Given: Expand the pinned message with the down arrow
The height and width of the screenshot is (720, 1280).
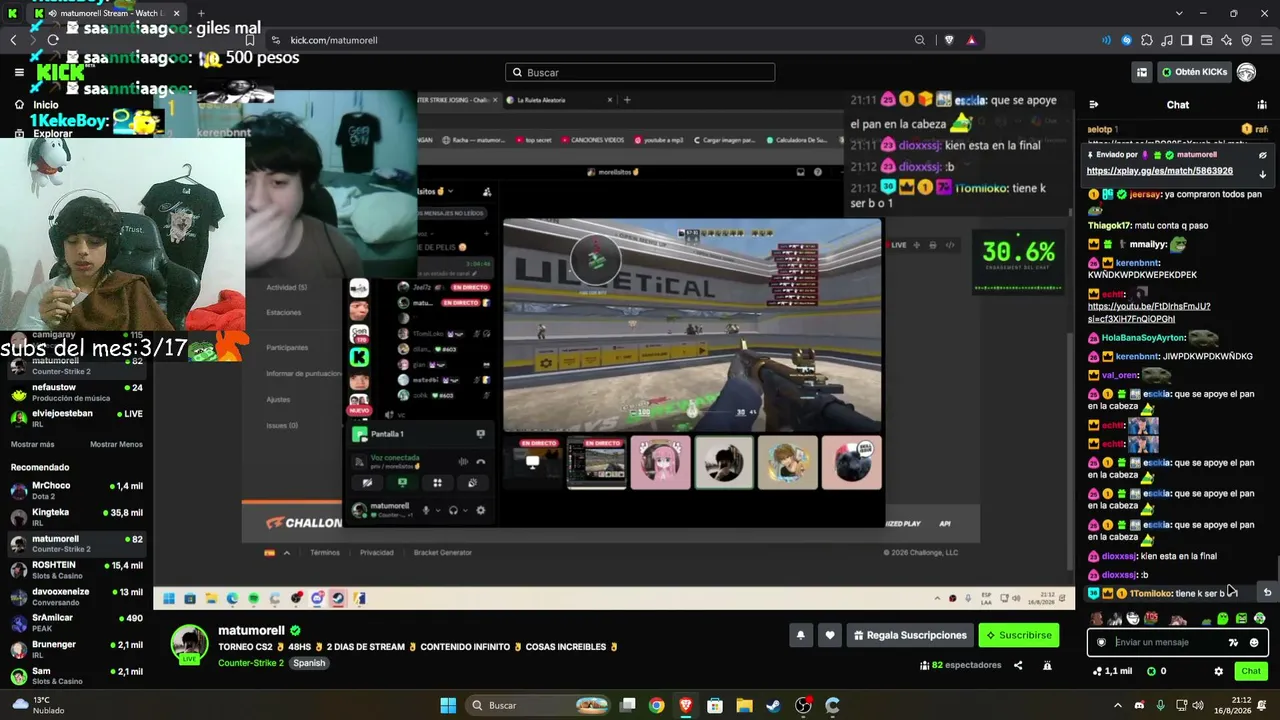Looking at the screenshot, I should click(x=1262, y=174).
